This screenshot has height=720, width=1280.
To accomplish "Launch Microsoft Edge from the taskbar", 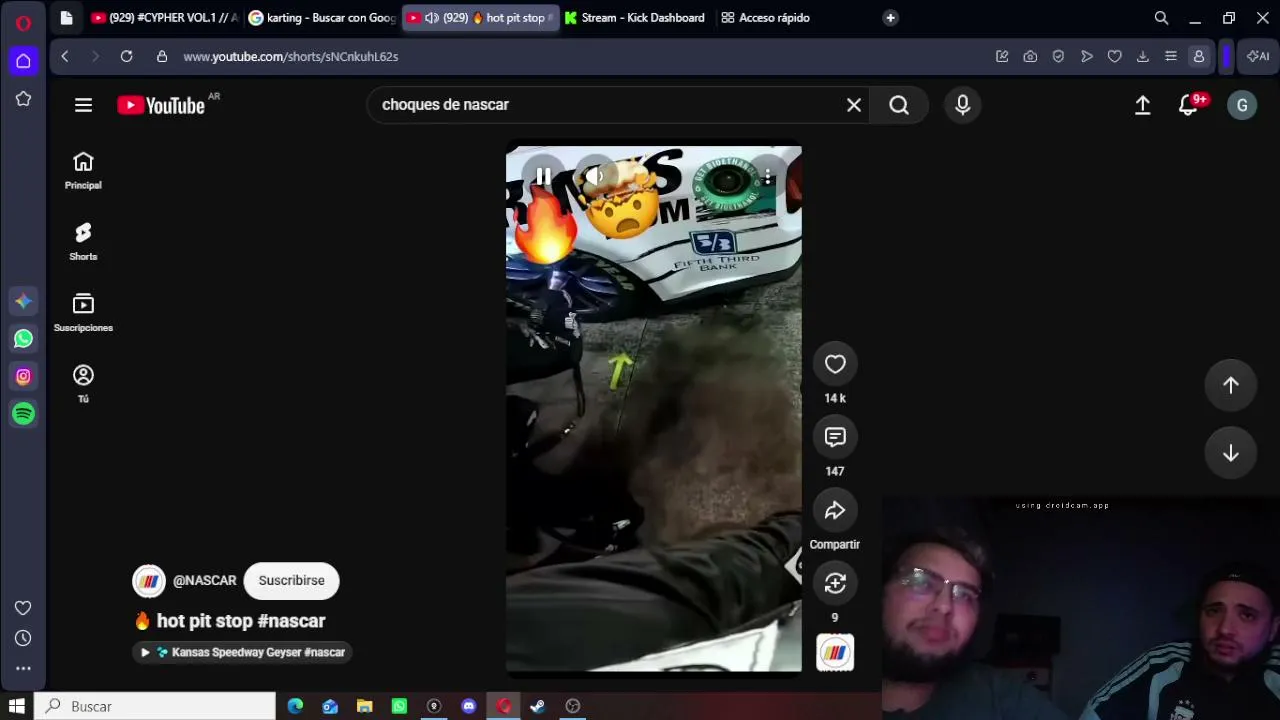I will coord(295,706).
